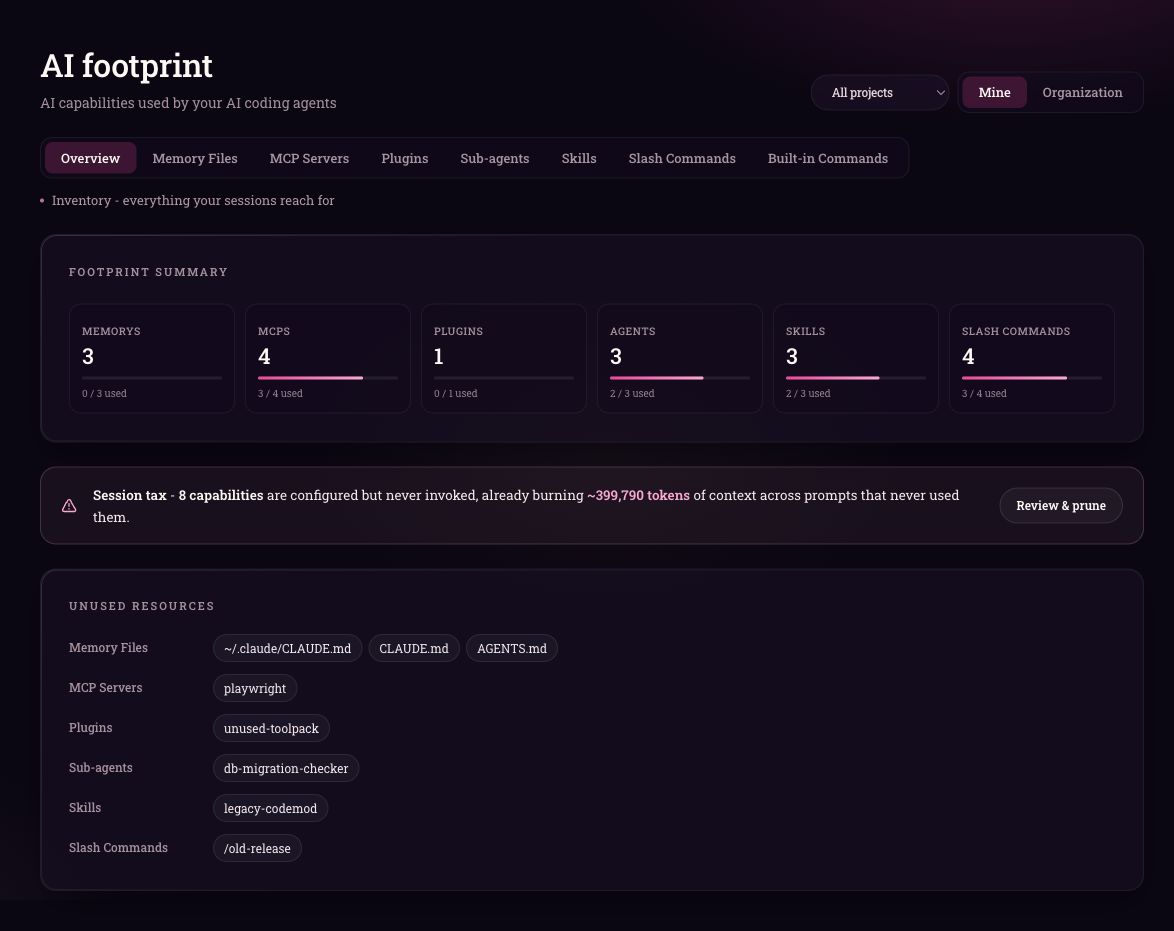This screenshot has width=1174, height=931.
Task: Click the Plugins row label in Unused Resources
Action: pos(91,728)
